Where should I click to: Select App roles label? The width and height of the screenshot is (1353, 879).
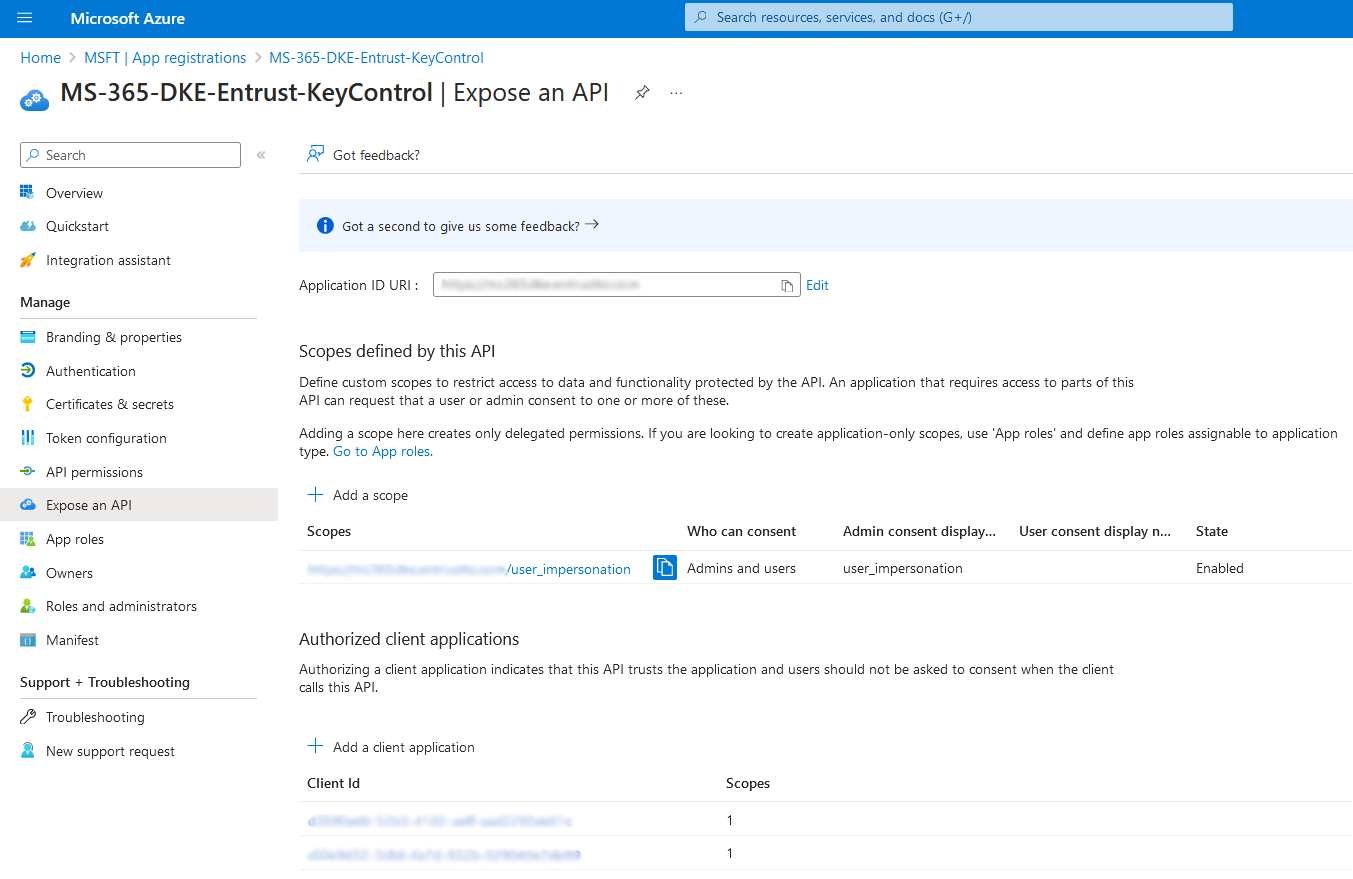pos(75,539)
